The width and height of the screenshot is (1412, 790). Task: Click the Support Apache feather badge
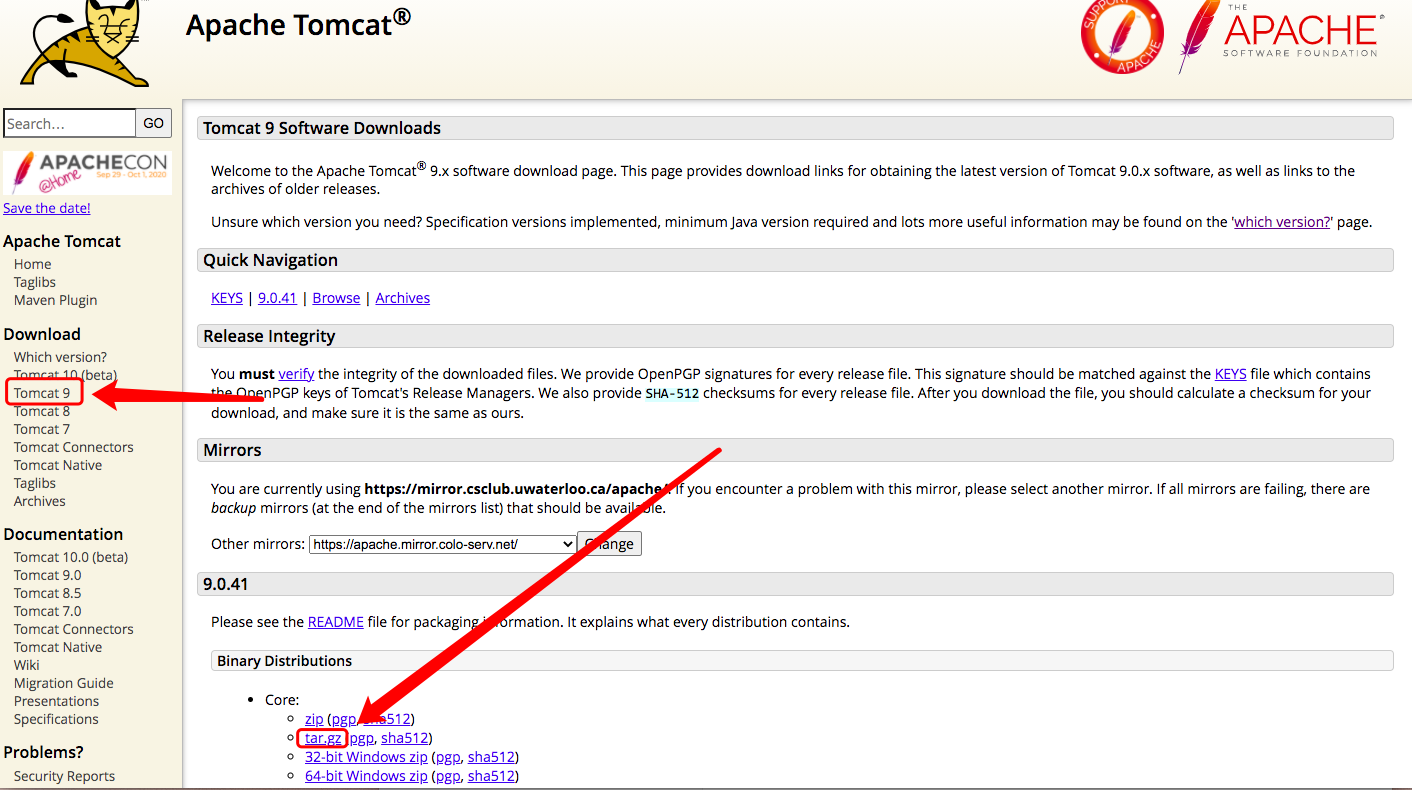1122,35
